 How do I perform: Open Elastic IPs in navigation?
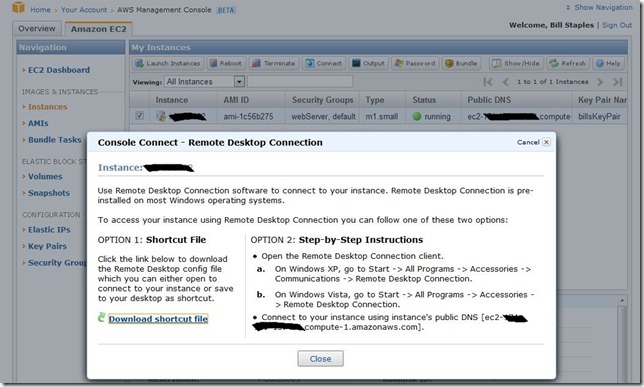pos(49,230)
